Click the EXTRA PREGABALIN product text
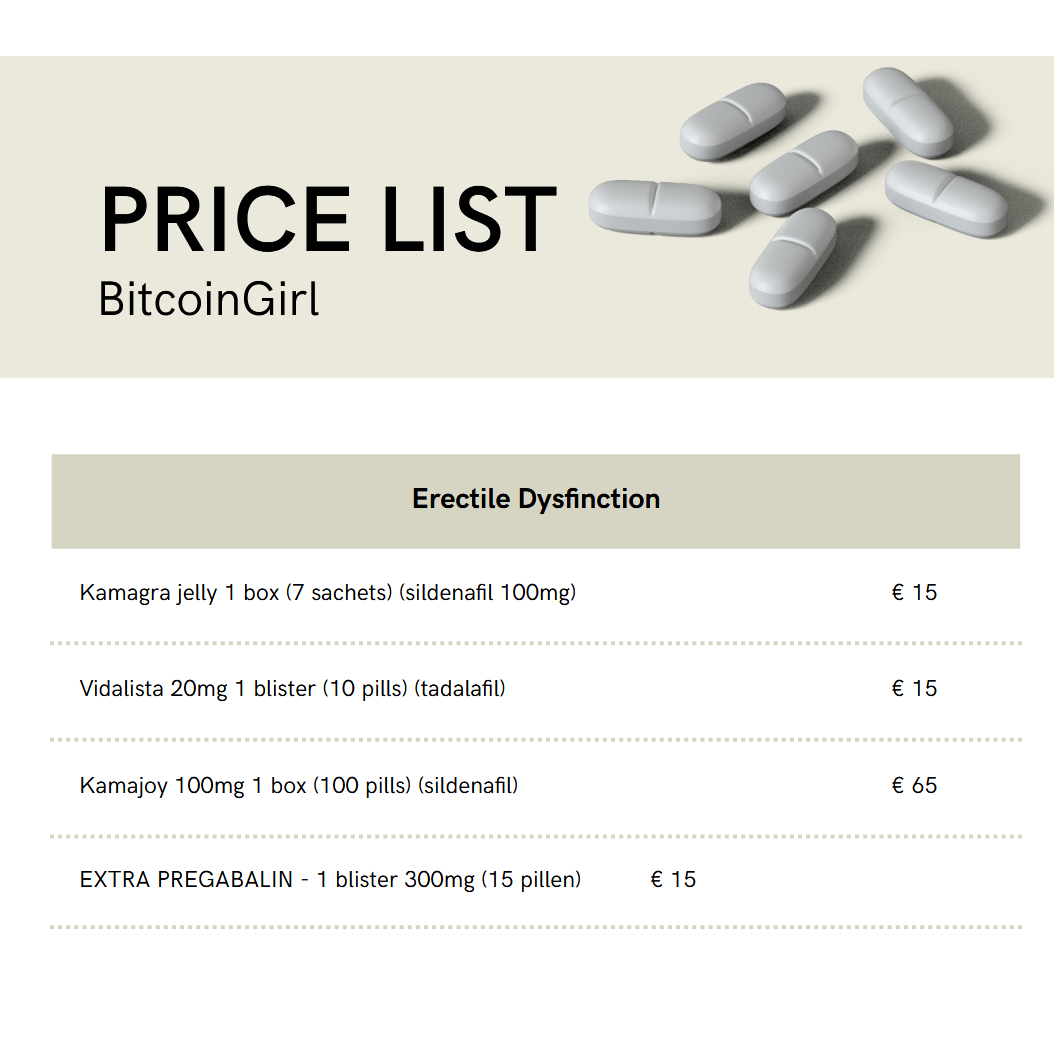1054x1047 pixels. [330, 880]
